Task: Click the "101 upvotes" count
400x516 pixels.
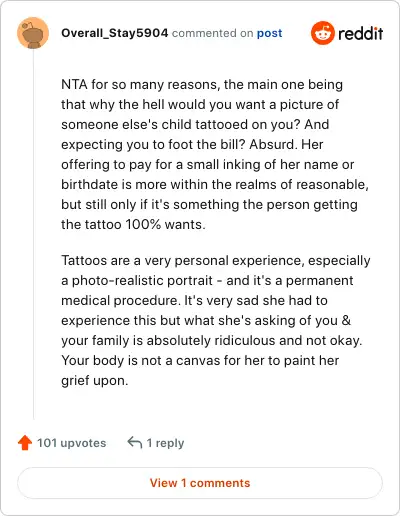Action: click(71, 443)
